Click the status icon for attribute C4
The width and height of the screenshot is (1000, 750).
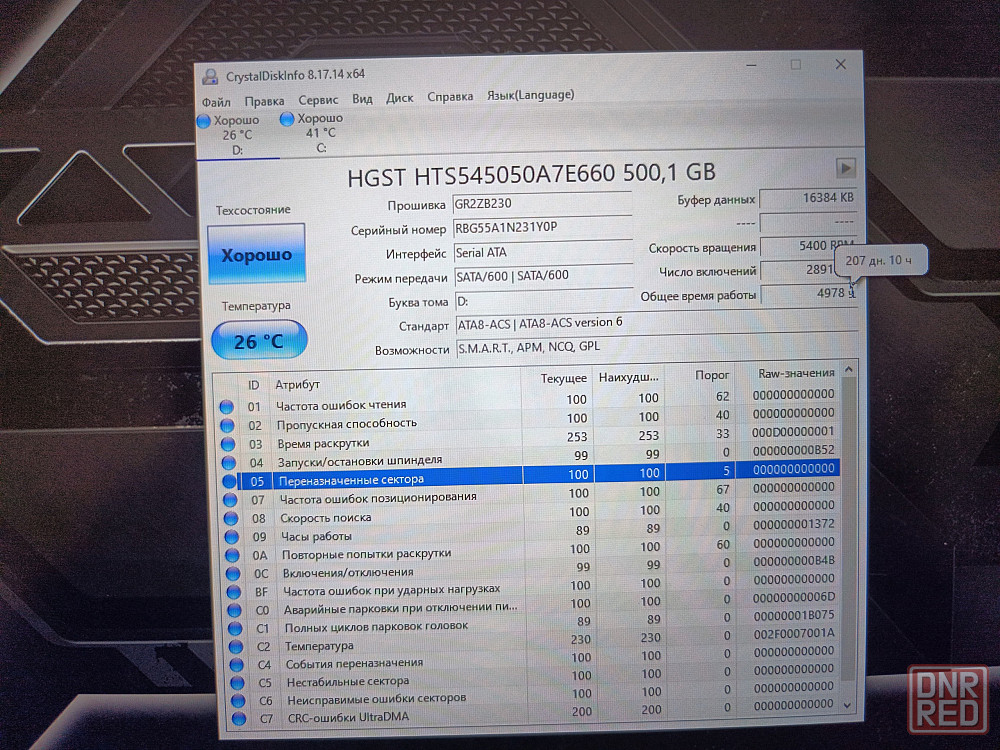pos(237,665)
